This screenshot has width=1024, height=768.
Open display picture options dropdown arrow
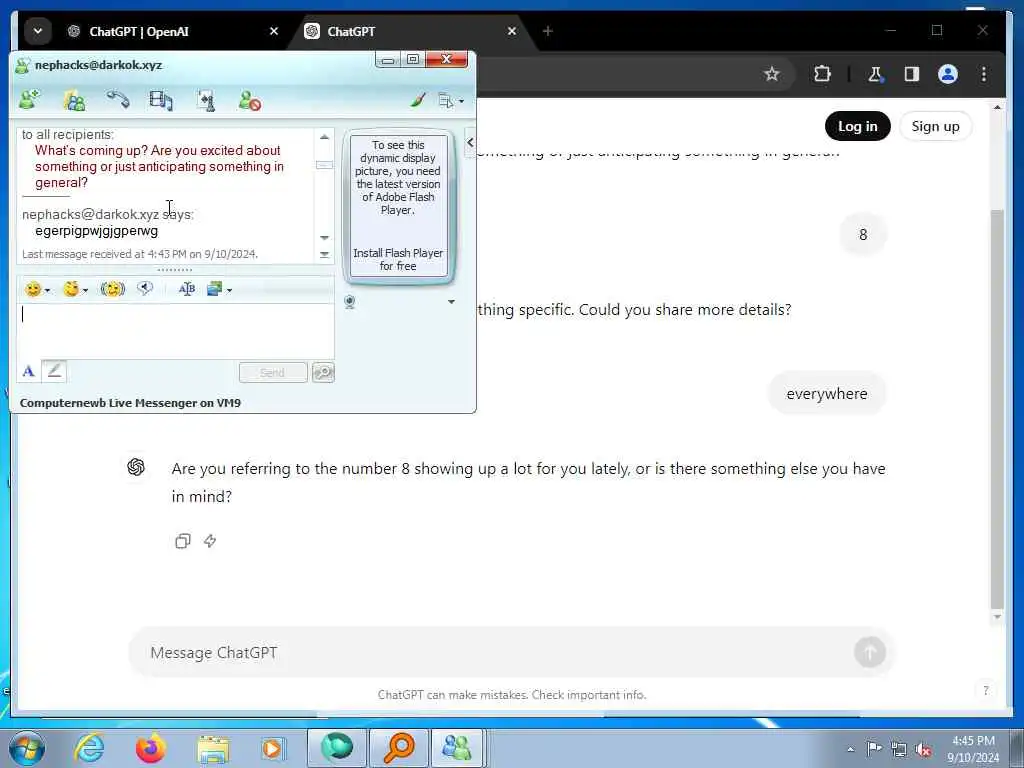click(x=451, y=302)
